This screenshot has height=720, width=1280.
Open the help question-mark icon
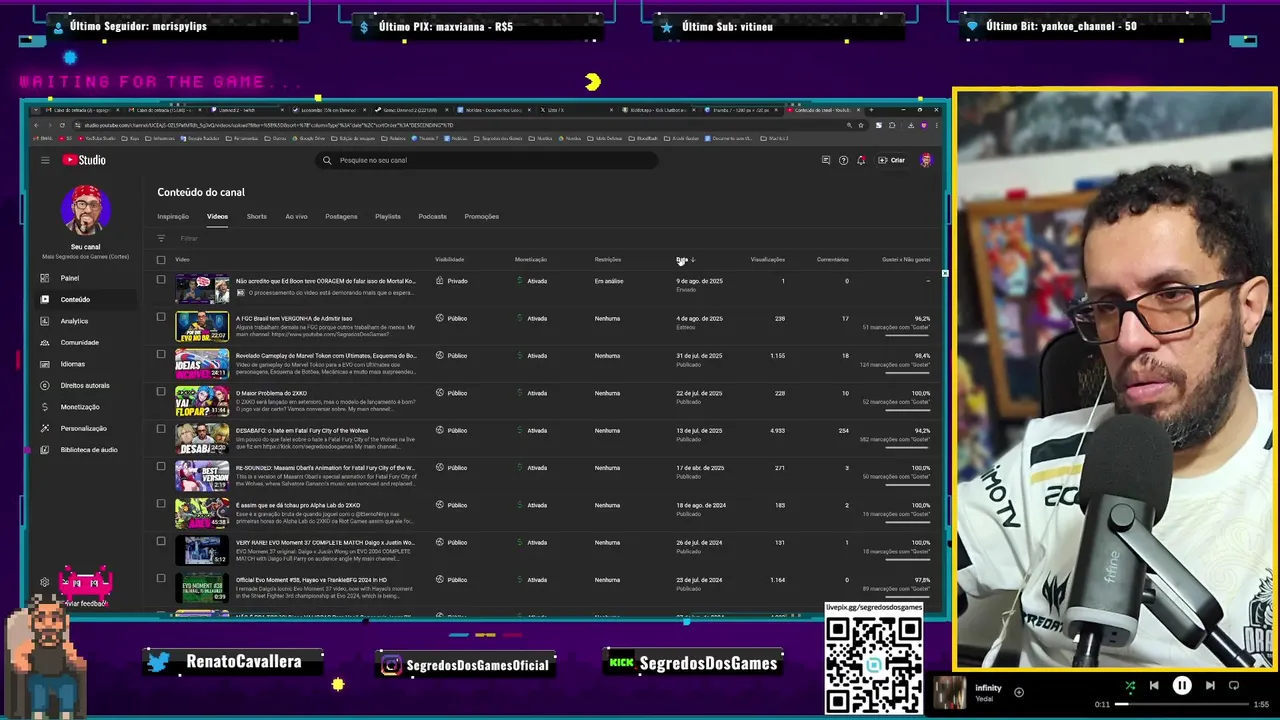click(843, 160)
